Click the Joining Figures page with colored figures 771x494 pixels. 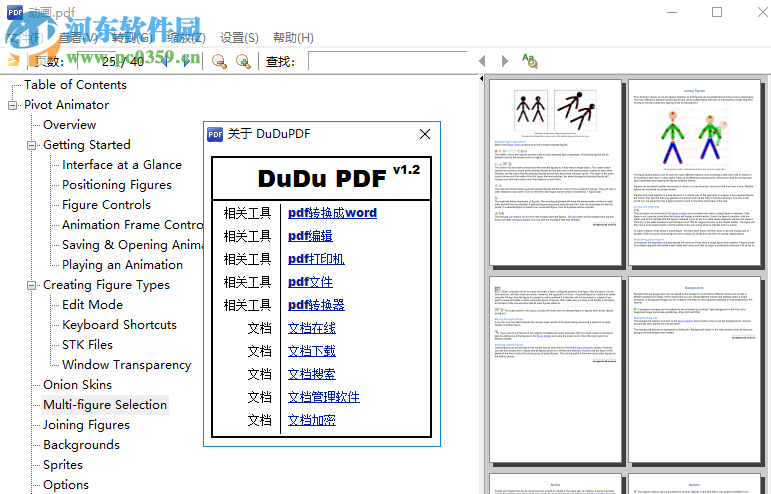point(694,173)
